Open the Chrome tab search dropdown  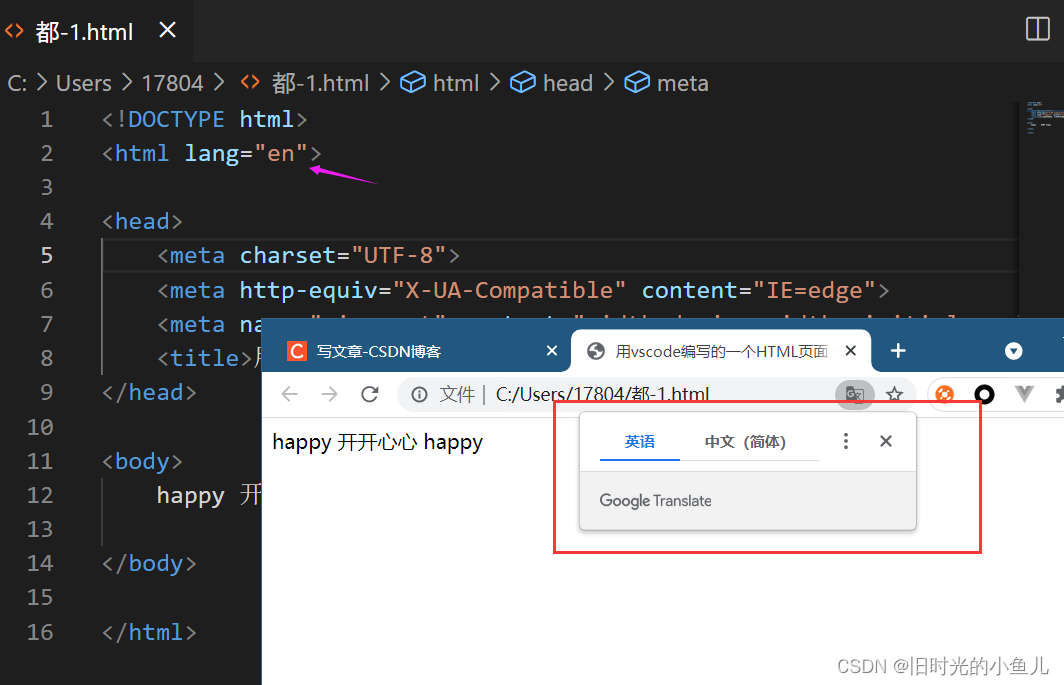[x=1013, y=351]
